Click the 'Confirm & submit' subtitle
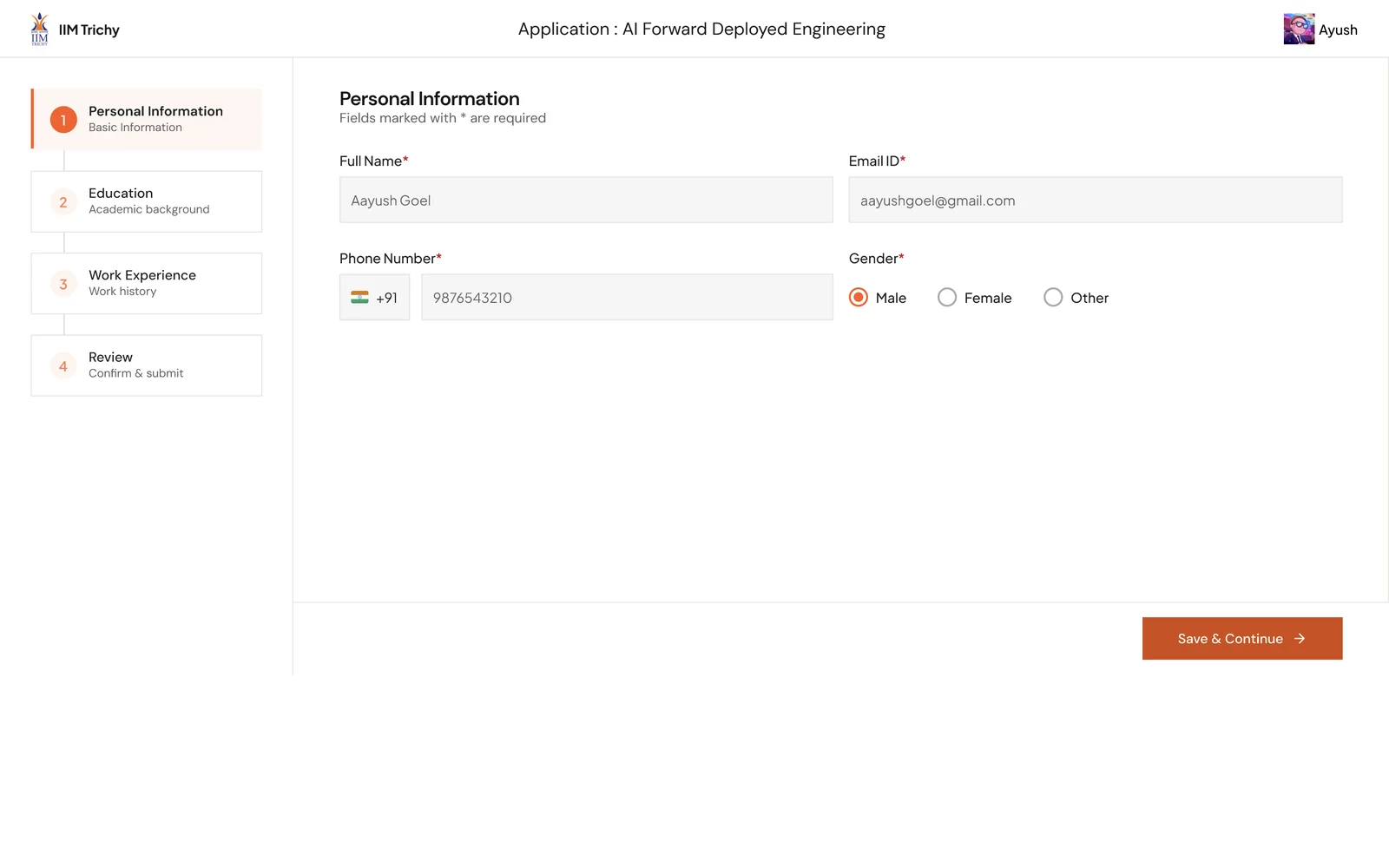This screenshot has height=868, width=1389. coord(136,373)
